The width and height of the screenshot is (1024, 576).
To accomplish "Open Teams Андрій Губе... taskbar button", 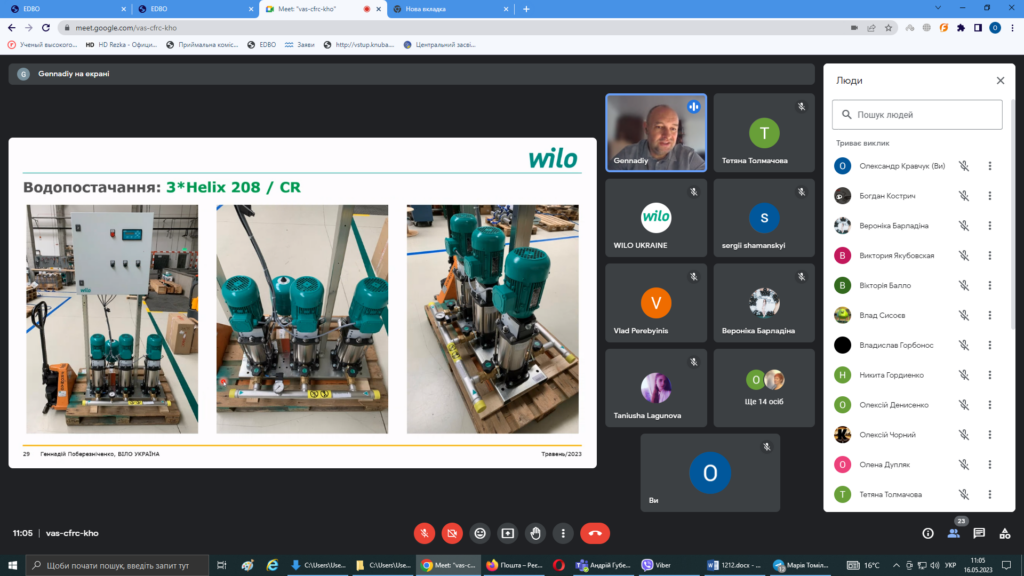I will [605, 565].
